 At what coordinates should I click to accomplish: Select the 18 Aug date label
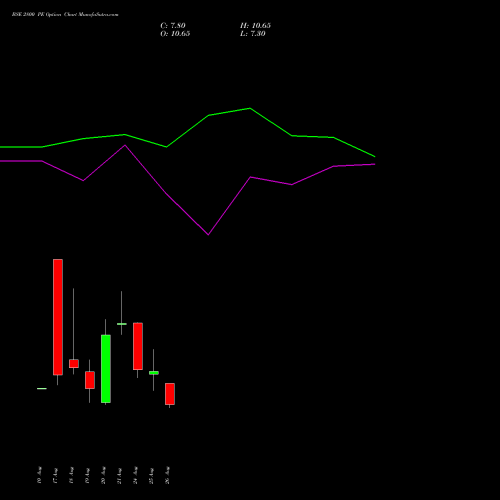tap(71, 475)
